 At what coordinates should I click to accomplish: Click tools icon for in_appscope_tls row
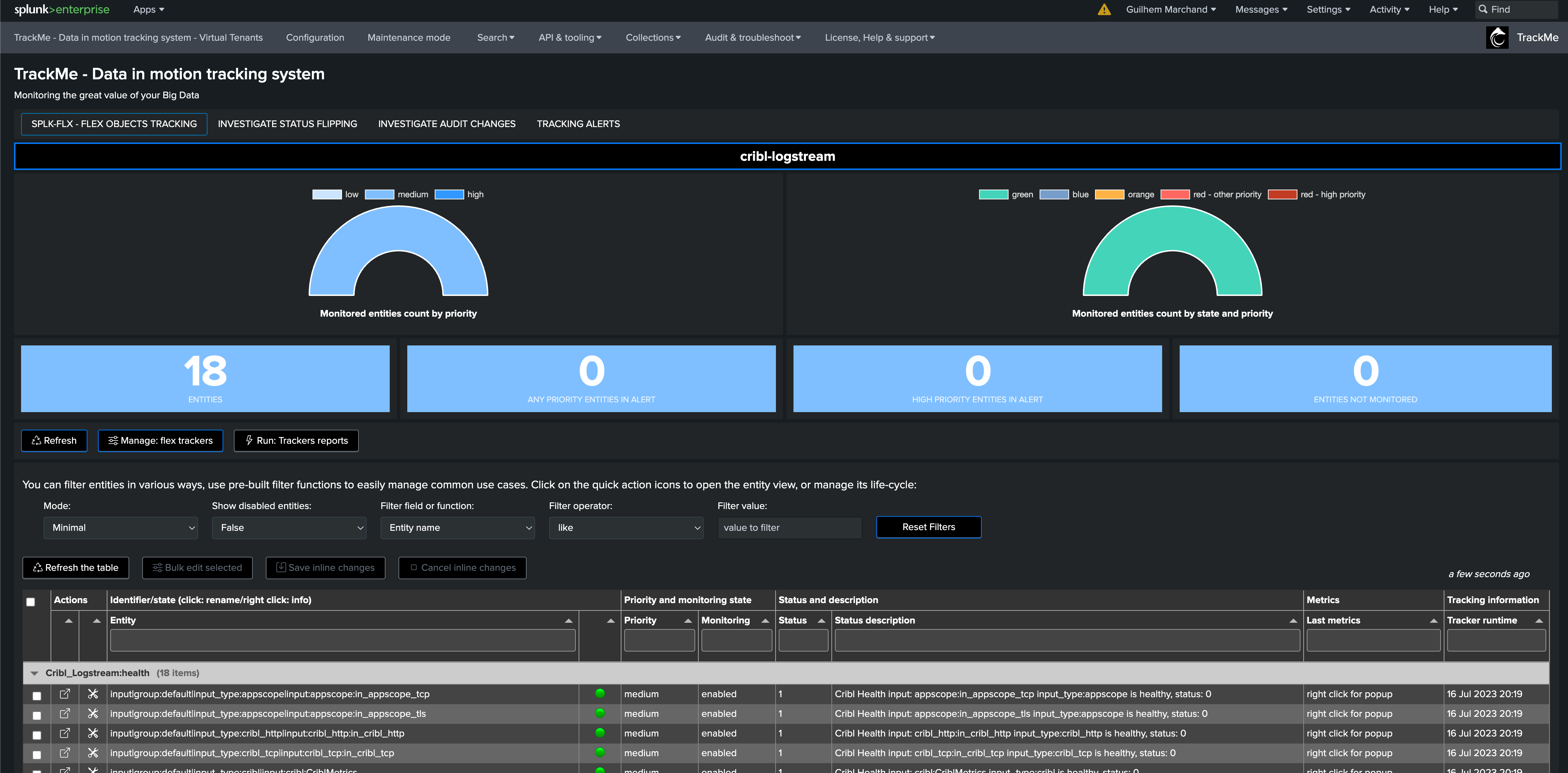click(93, 713)
